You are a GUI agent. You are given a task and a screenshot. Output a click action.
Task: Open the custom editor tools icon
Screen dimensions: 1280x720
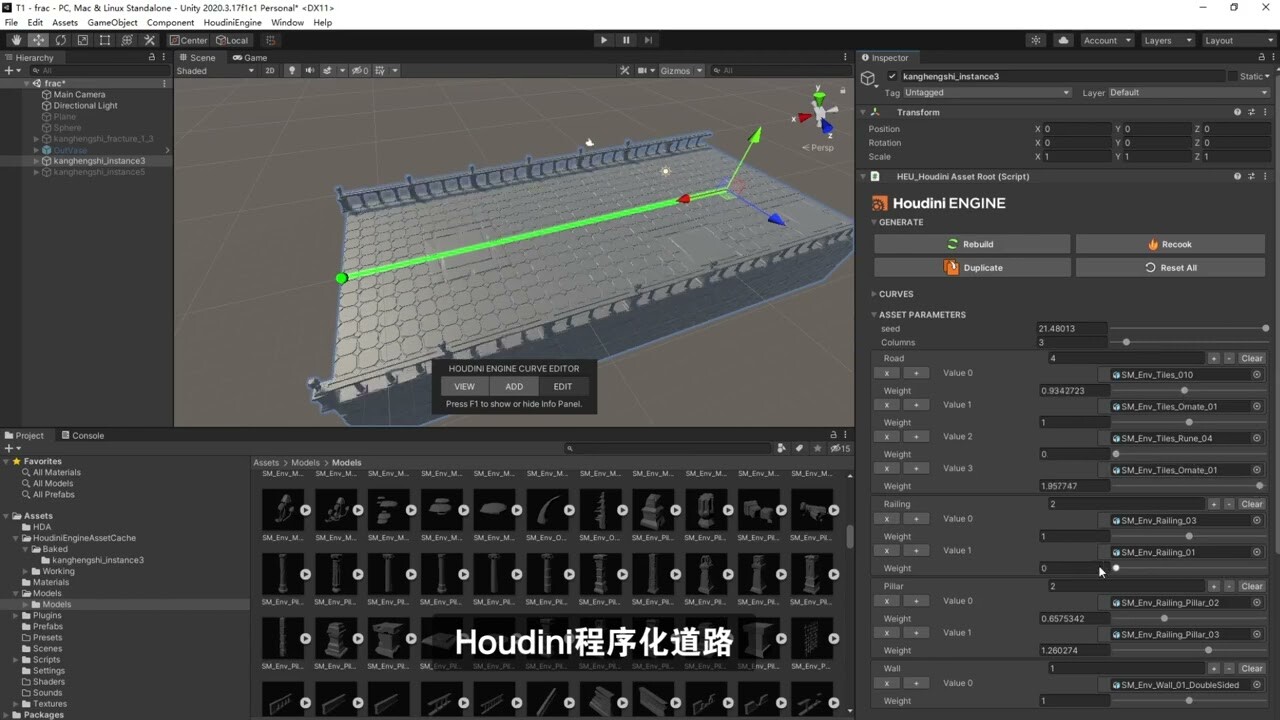[x=149, y=40]
